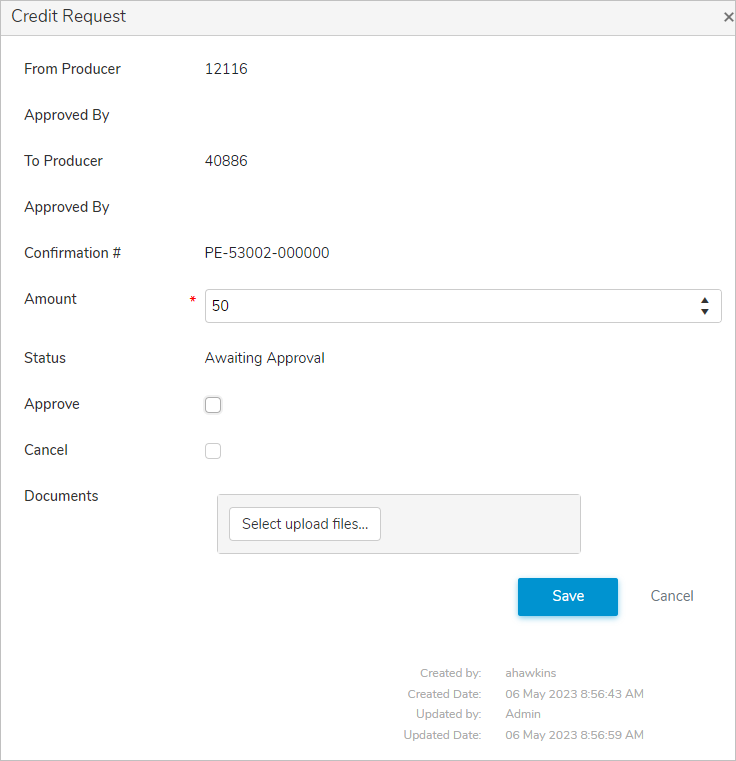The height and width of the screenshot is (761, 736).
Task: Click the confirmation number PE-53002-000000
Action: pos(267,253)
